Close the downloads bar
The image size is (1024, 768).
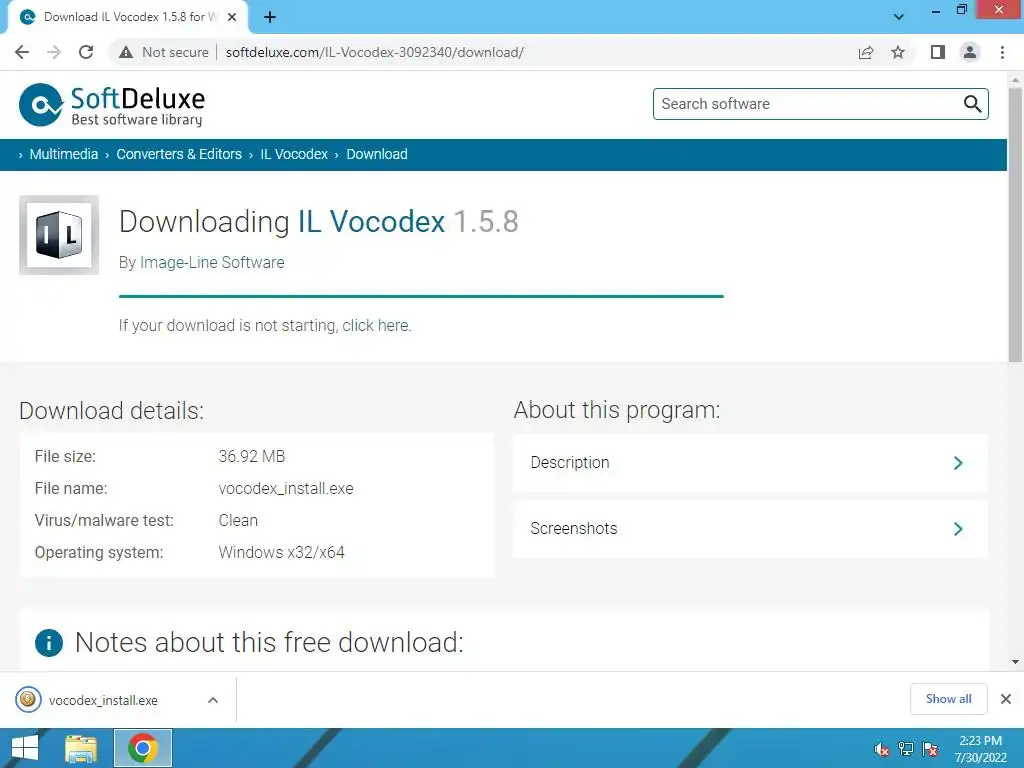pos(1006,699)
